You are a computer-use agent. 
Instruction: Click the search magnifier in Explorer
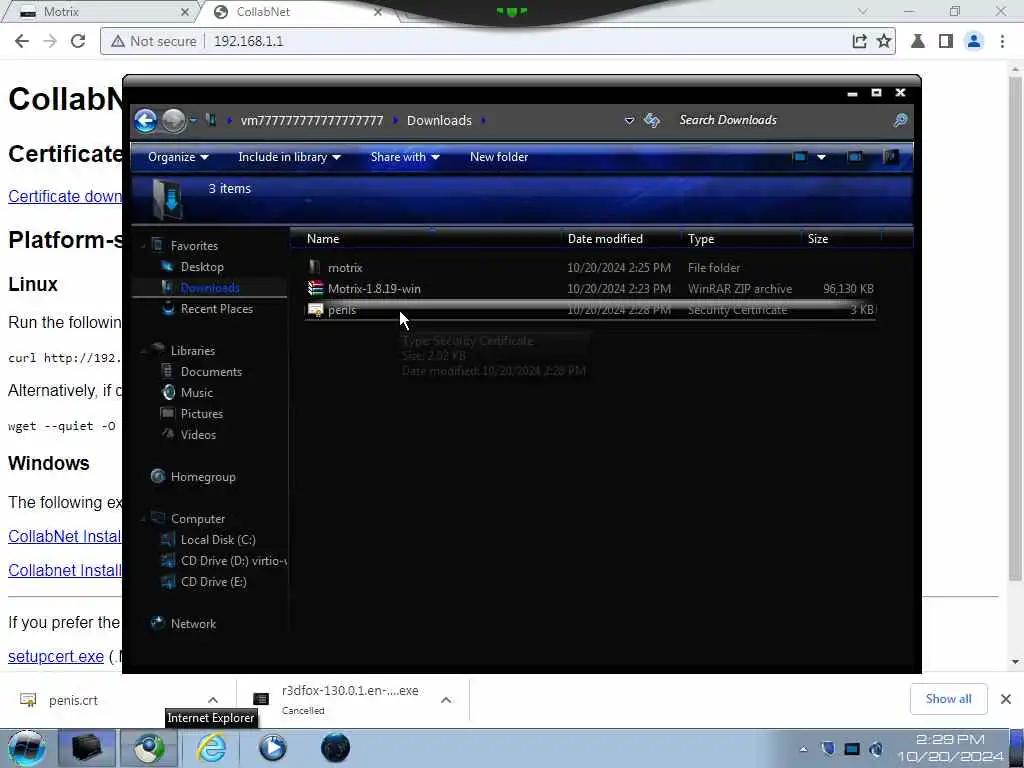click(x=901, y=120)
